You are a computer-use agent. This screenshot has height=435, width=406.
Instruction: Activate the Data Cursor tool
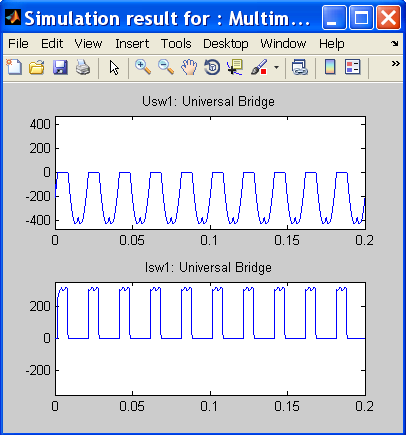coord(235,67)
